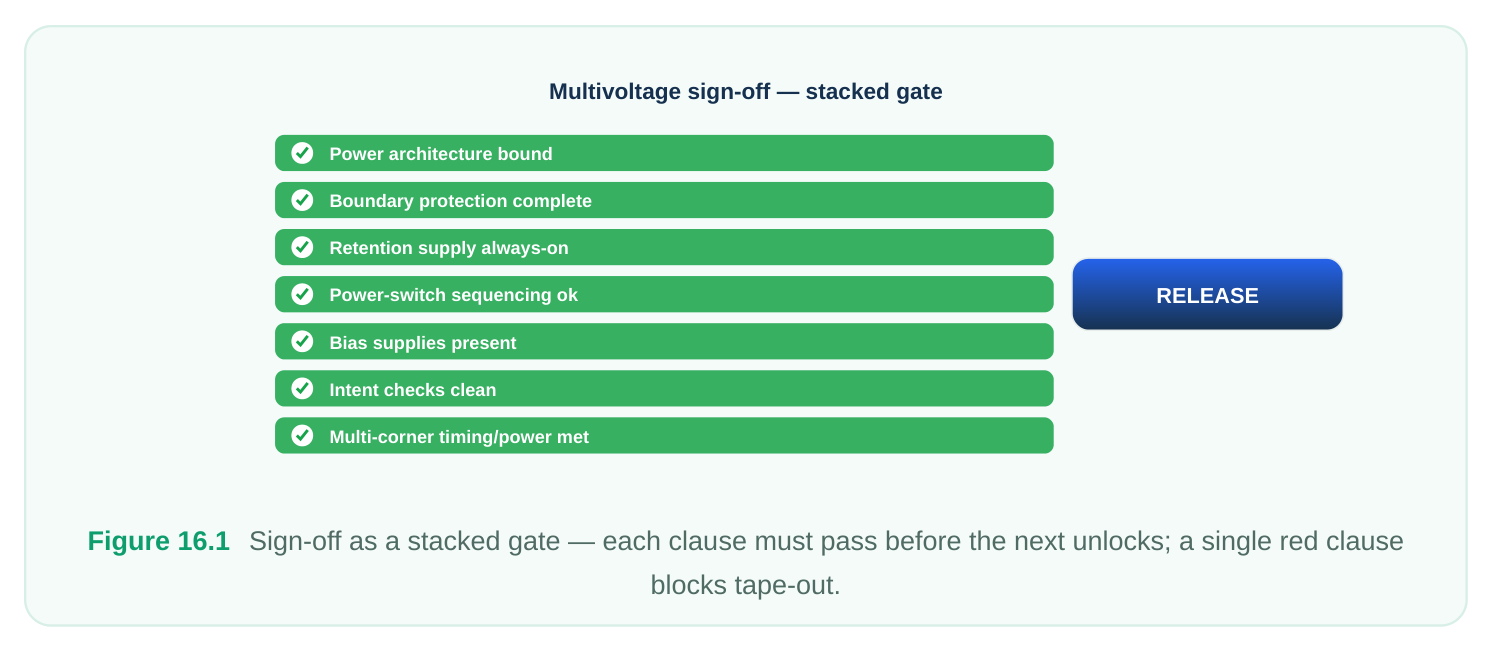This screenshot has width=1494, height=651.
Task: Select the Bias supplies present green bar
Action: click(x=664, y=342)
